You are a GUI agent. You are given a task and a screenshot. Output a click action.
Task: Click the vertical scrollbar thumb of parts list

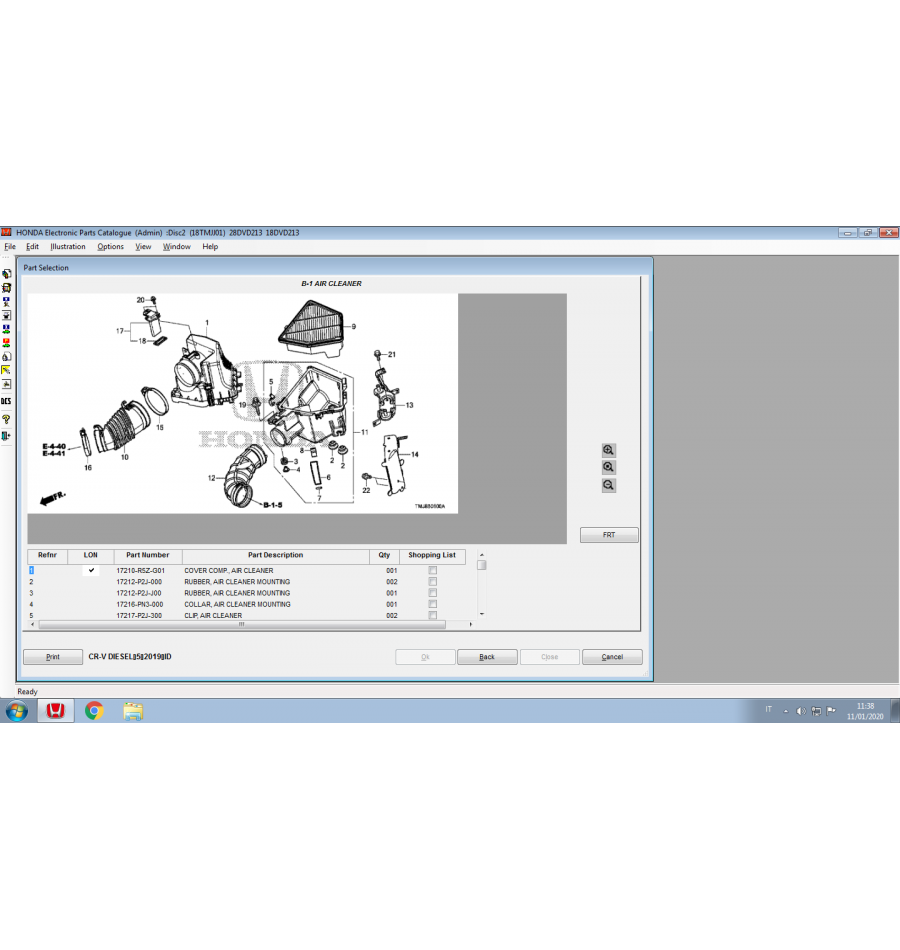(482, 565)
